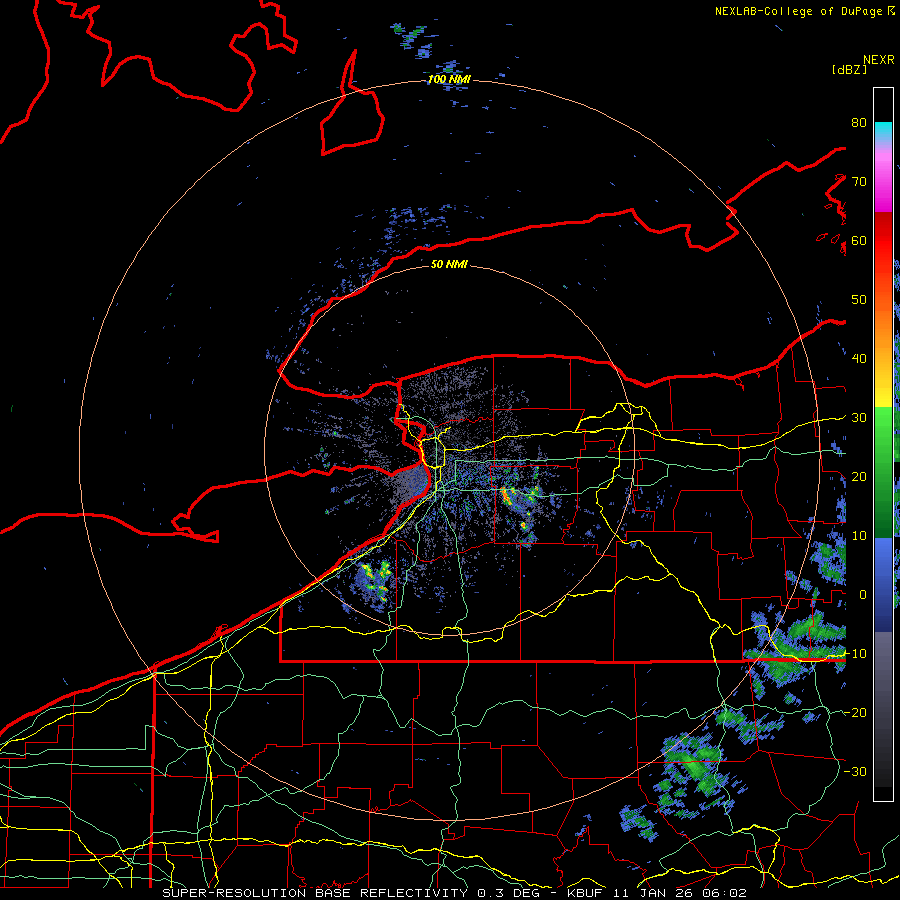The width and height of the screenshot is (900, 900).
Task: Click the 100 NMI range ring label
Action: coord(449,79)
